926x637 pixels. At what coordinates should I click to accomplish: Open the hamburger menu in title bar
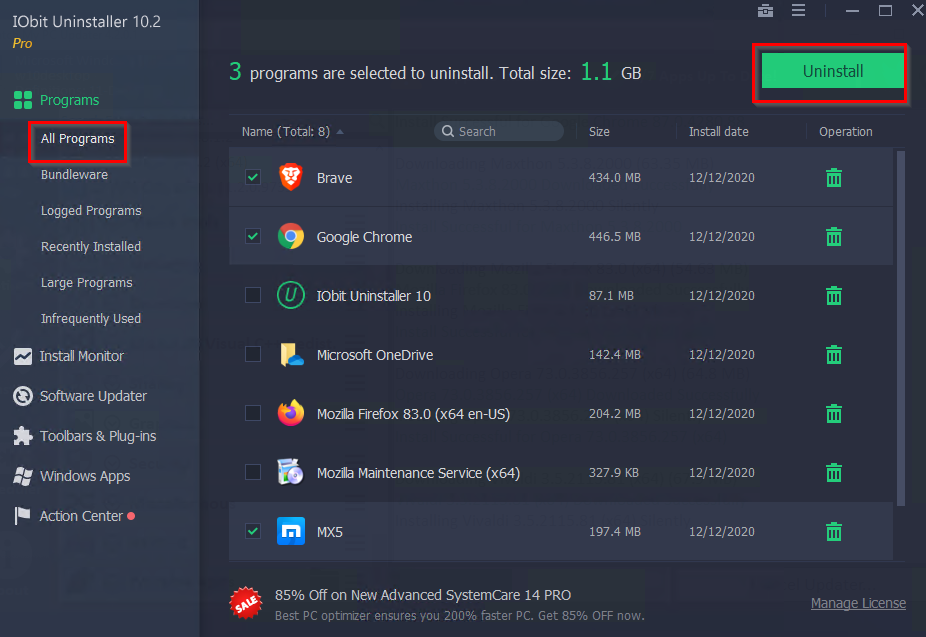tap(798, 11)
